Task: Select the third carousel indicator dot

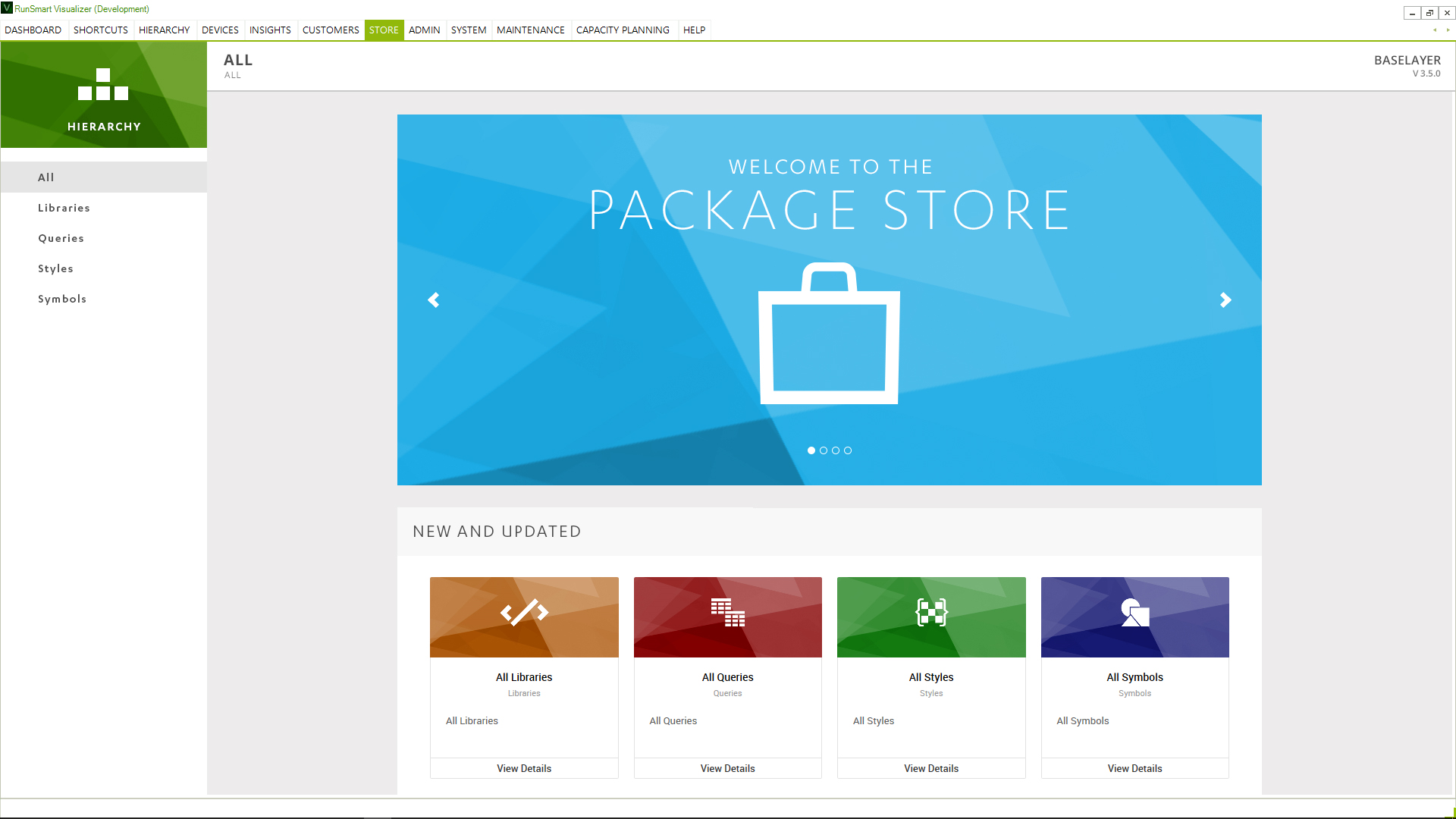Action: (x=836, y=450)
